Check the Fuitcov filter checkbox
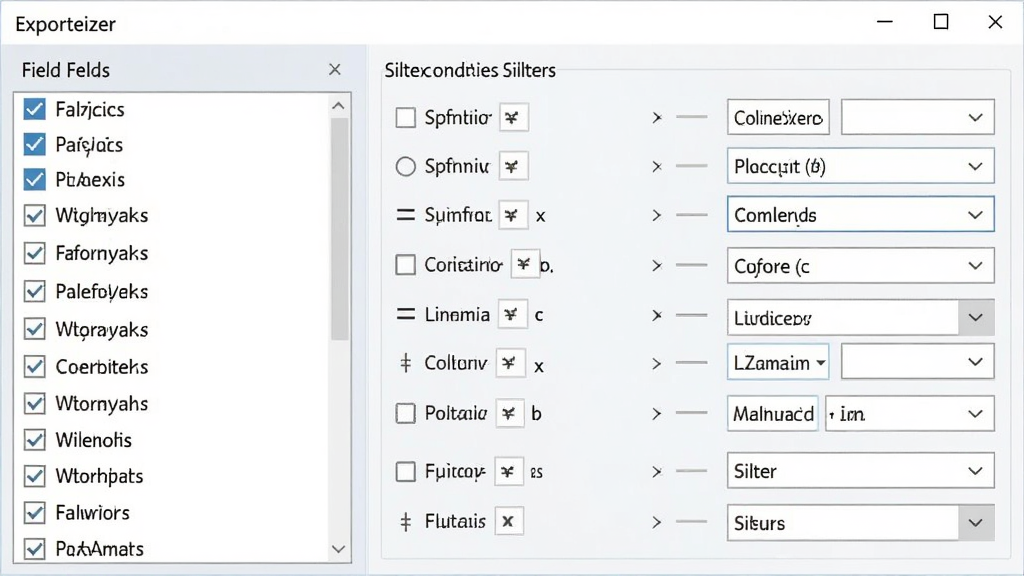The image size is (1024, 576). pyautogui.click(x=406, y=472)
